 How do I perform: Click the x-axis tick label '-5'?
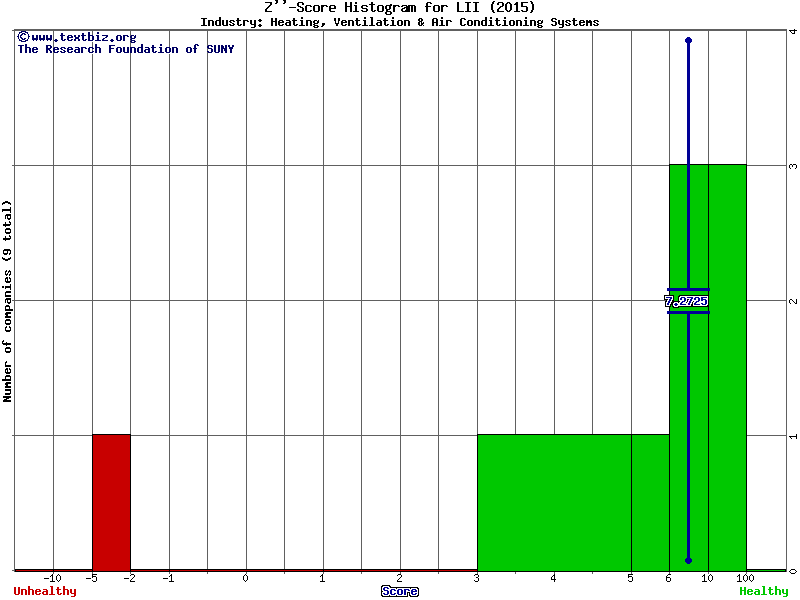tap(91, 579)
